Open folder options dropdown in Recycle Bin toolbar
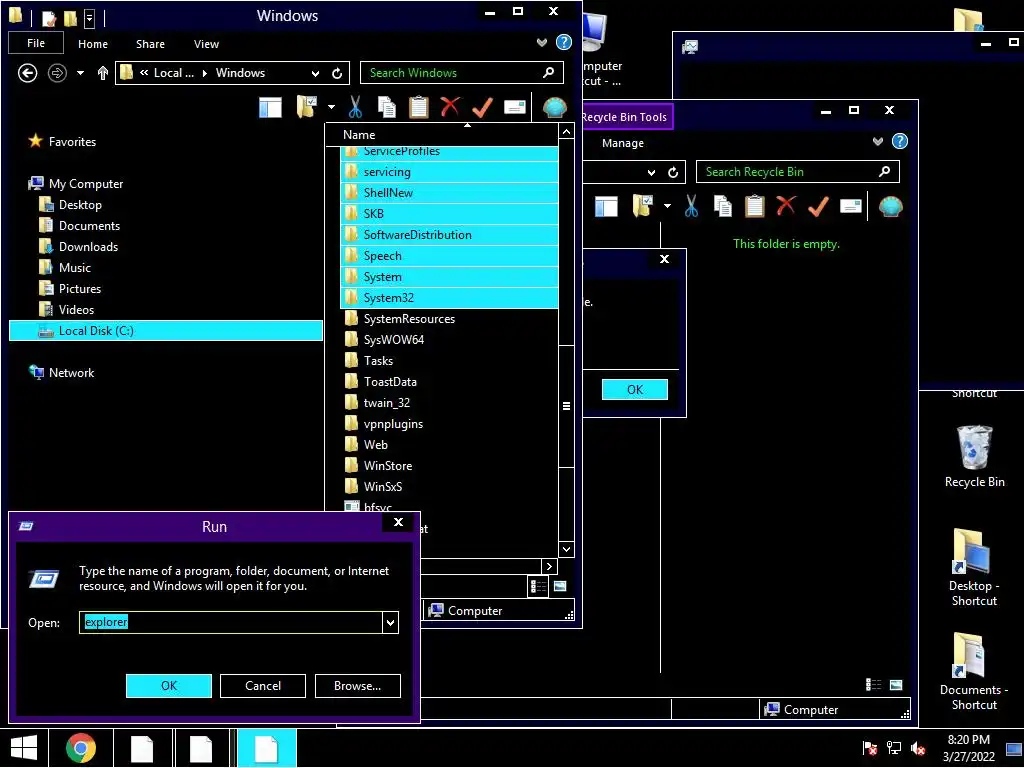The width and height of the screenshot is (1024, 768). [667, 206]
